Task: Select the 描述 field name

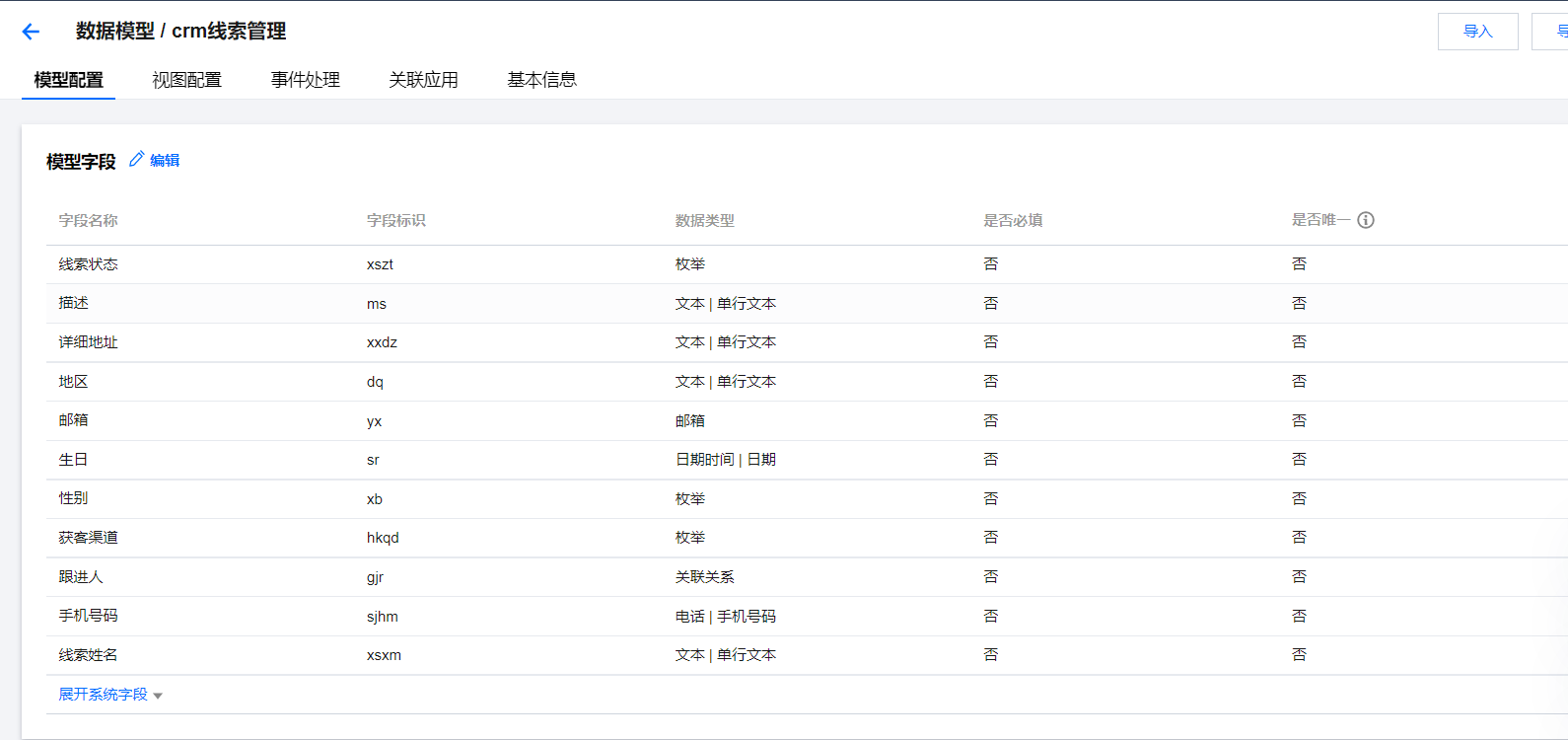Action: 73,303
